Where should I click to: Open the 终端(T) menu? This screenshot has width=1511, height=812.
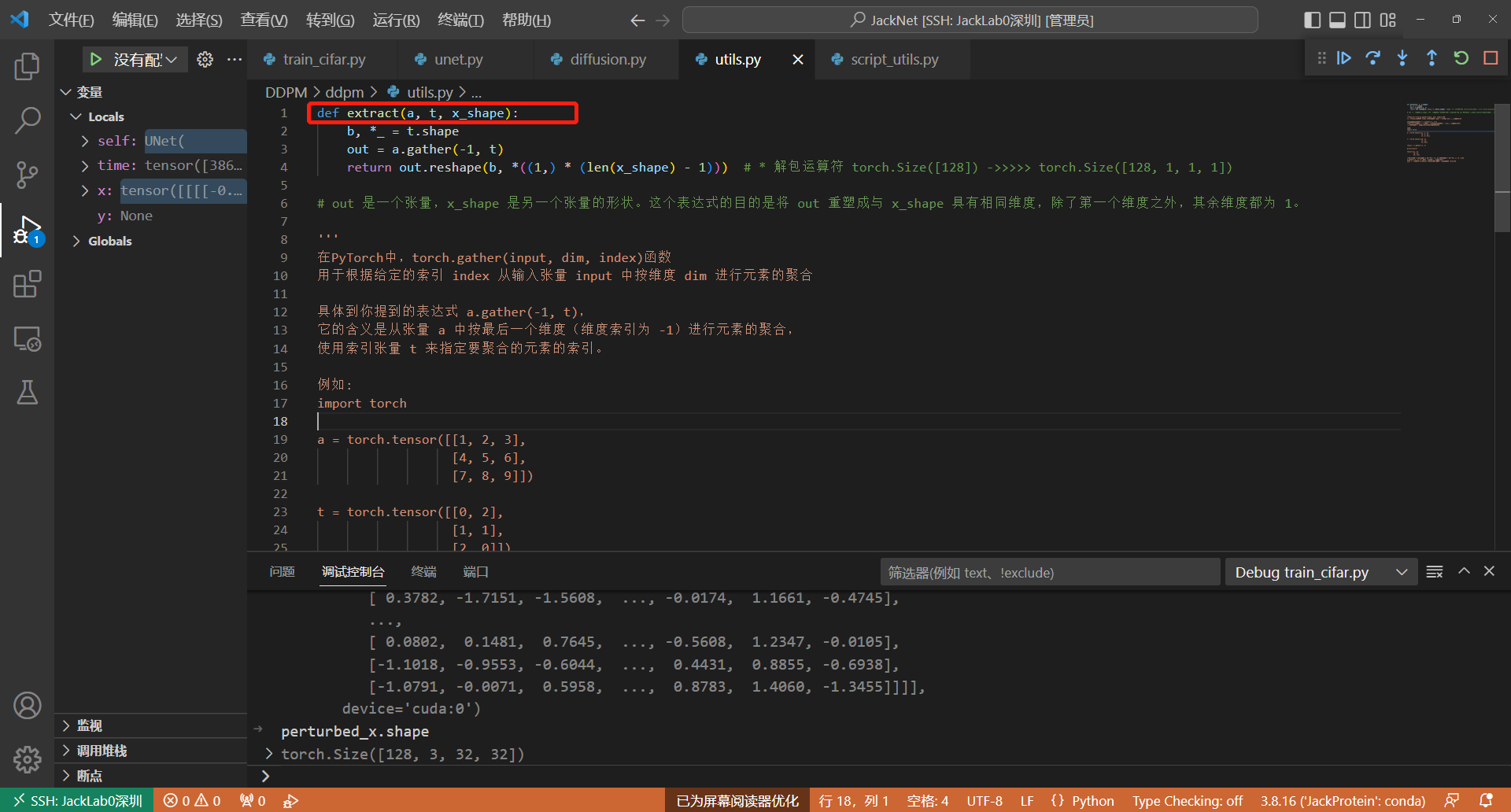[x=461, y=20]
